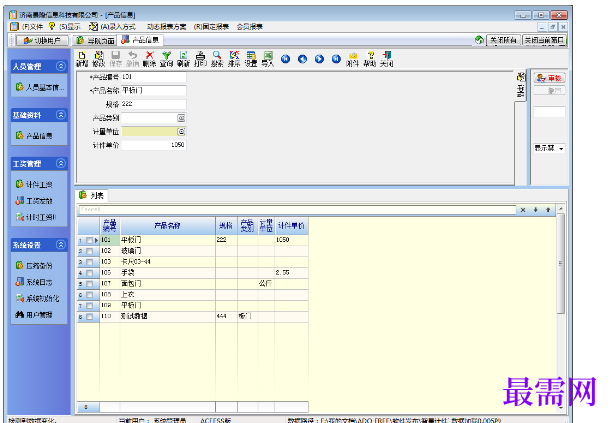
Task: Check the checkbox for row 101 平板门
Action: tap(90, 240)
